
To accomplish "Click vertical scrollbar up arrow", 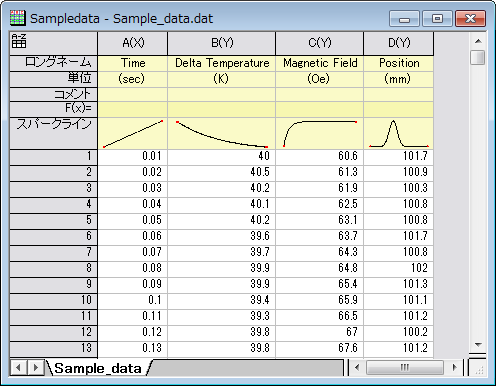I will coord(478,41).
